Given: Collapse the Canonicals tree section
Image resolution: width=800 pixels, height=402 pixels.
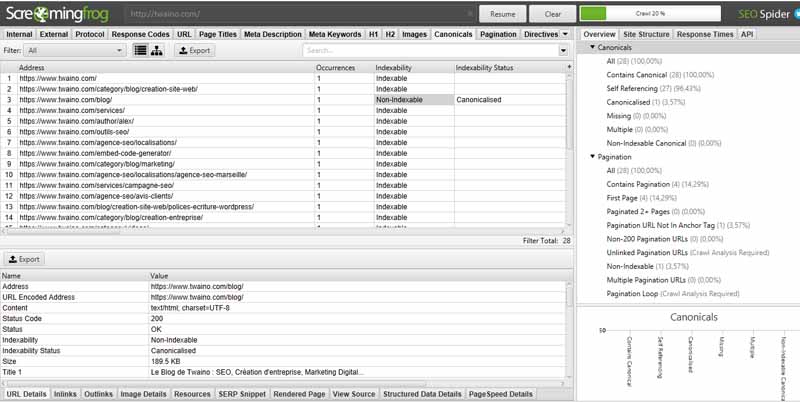Looking at the screenshot, I should coord(592,47).
